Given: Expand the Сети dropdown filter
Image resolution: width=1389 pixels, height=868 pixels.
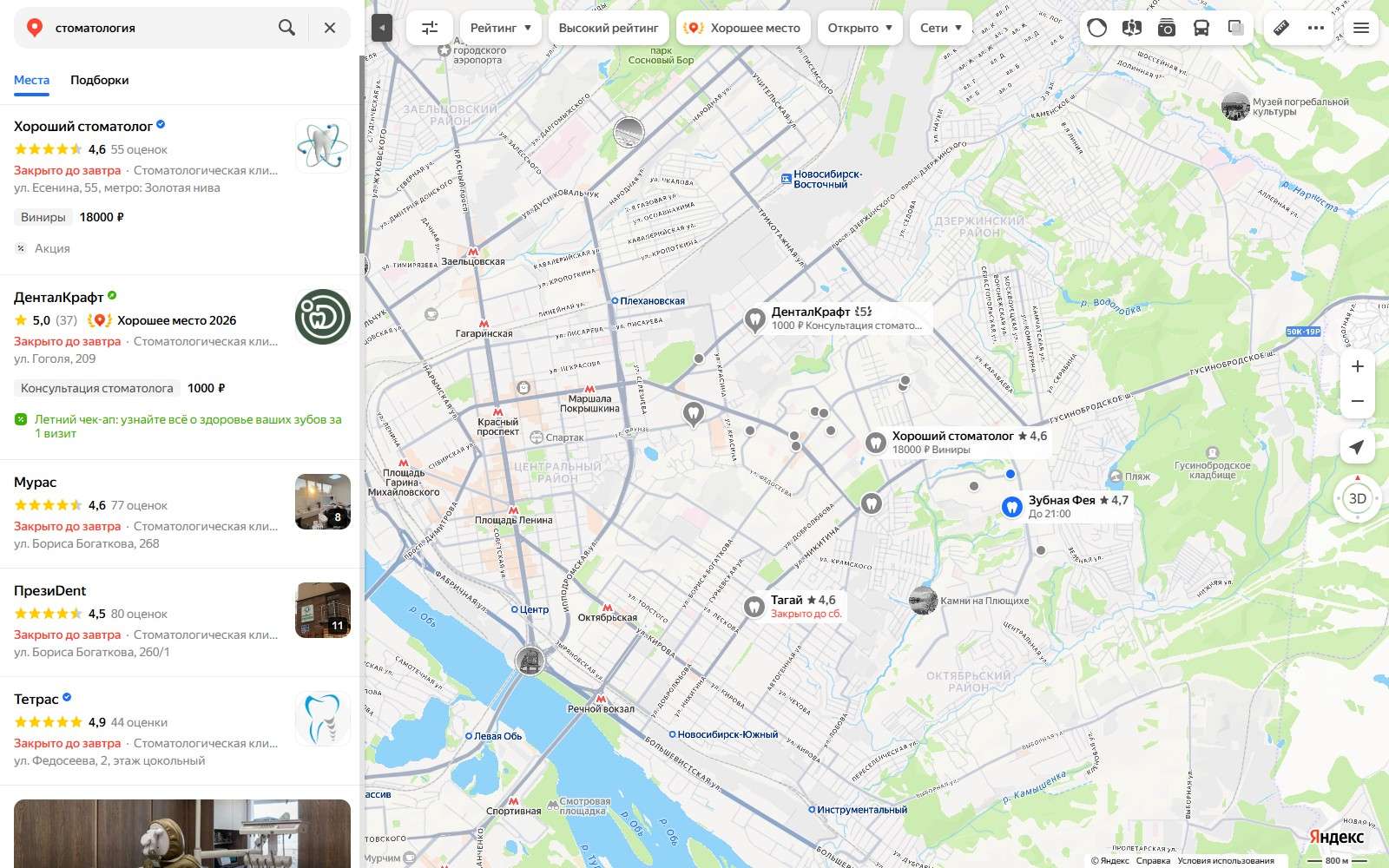Looking at the screenshot, I should [x=941, y=28].
